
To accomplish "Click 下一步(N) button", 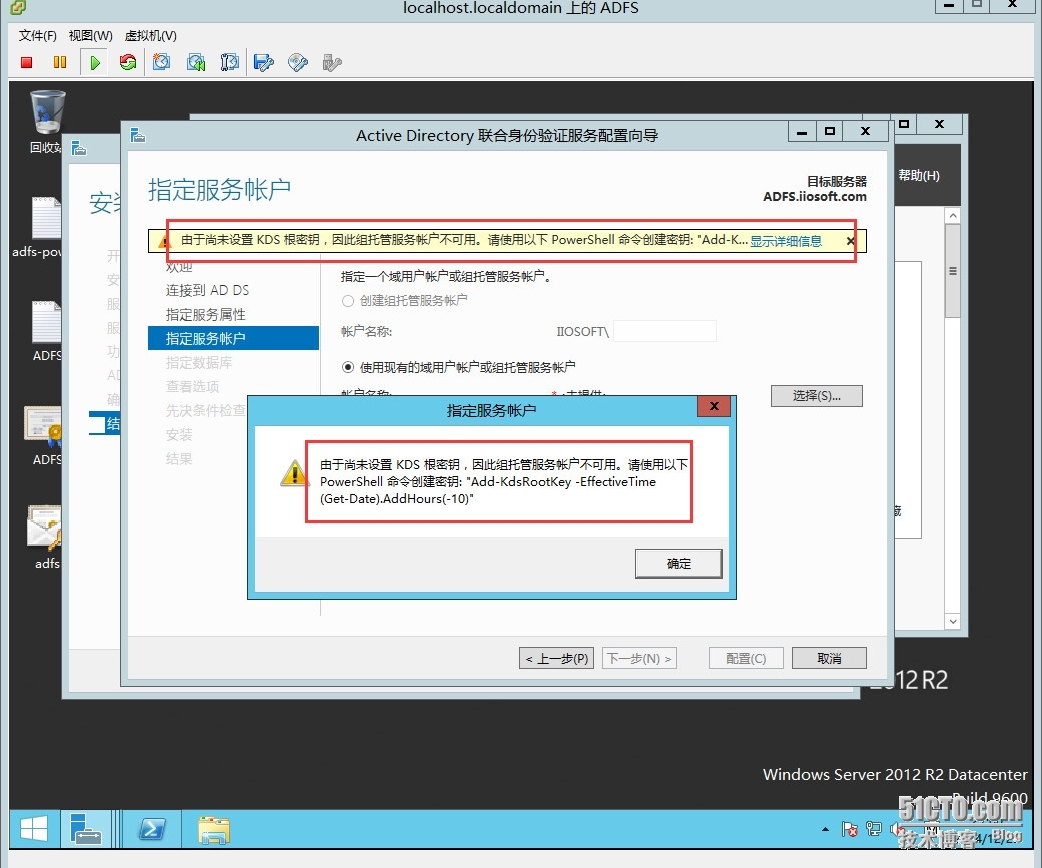I will [639, 658].
